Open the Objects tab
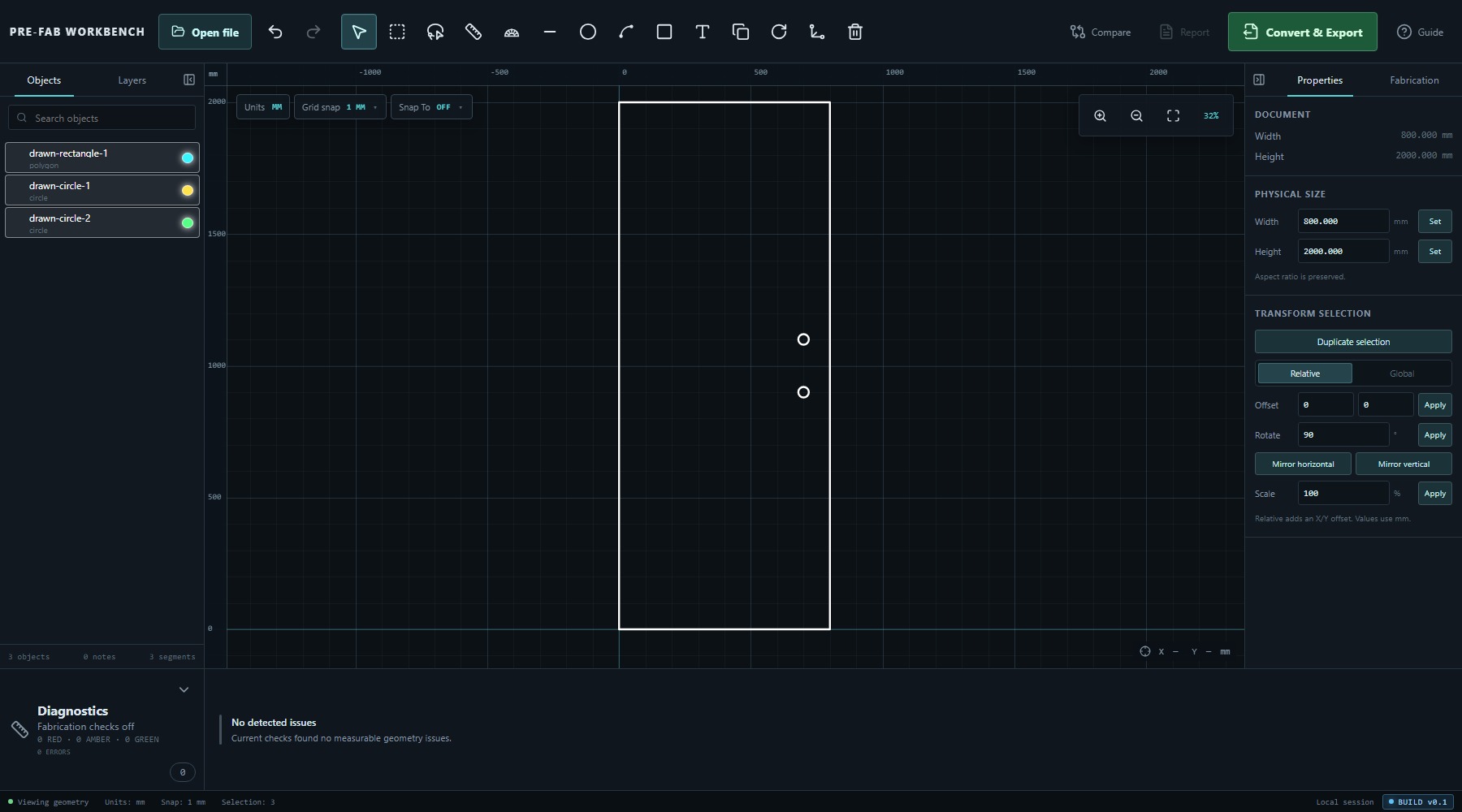This screenshot has width=1462, height=812. [44, 80]
